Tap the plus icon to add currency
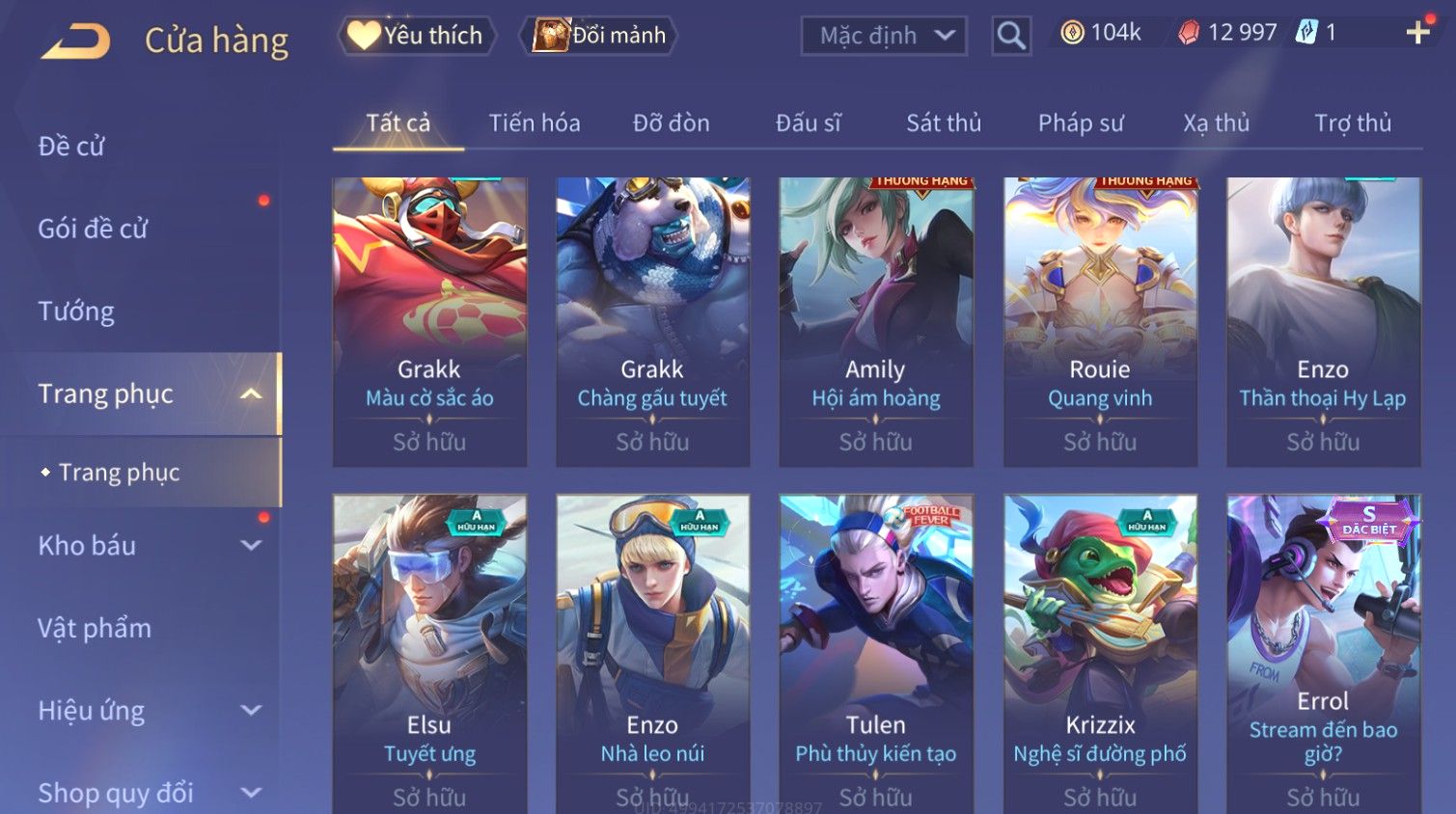This screenshot has width=1456, height=814. coord(1417,33)
